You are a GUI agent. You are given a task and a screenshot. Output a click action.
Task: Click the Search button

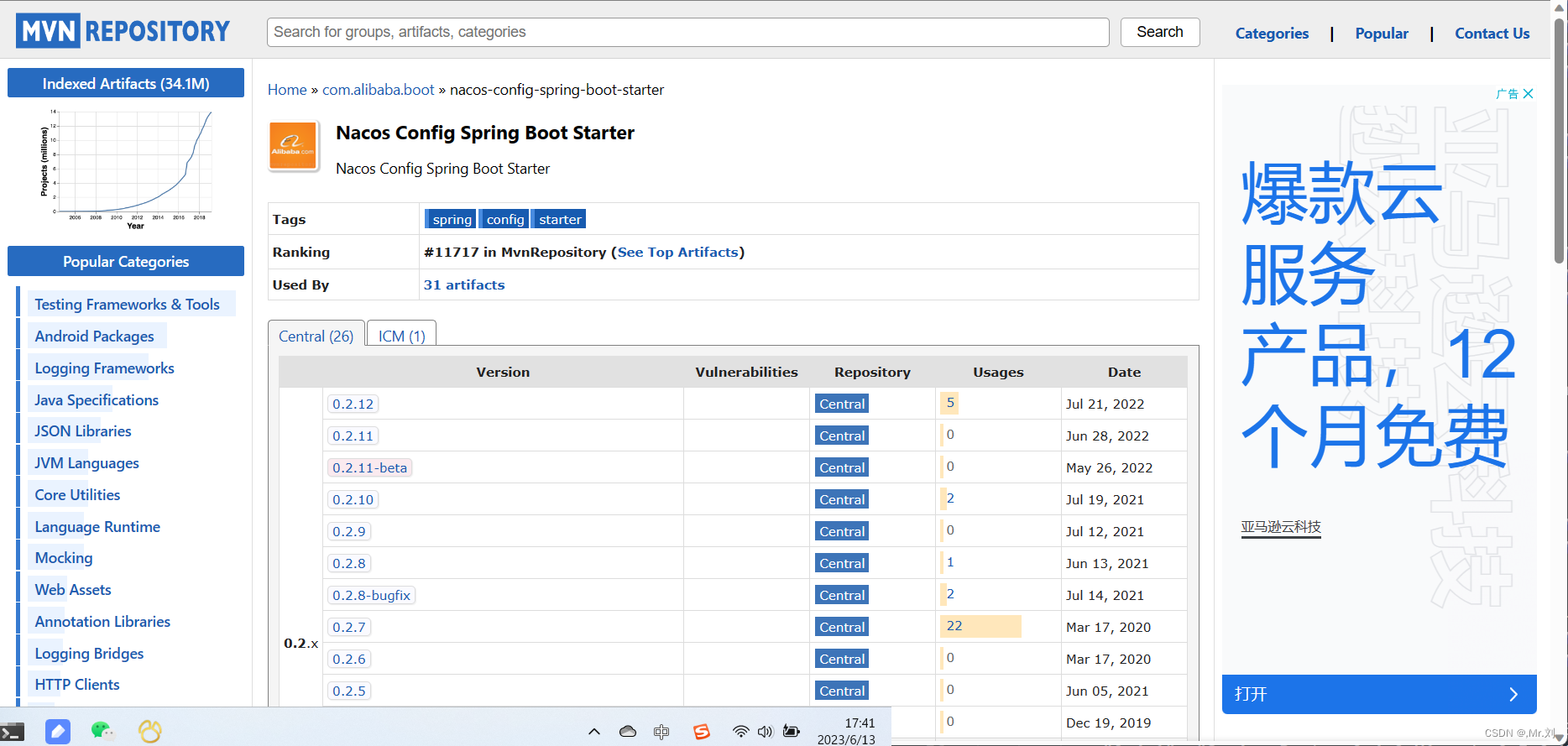tap(1160, 32)
